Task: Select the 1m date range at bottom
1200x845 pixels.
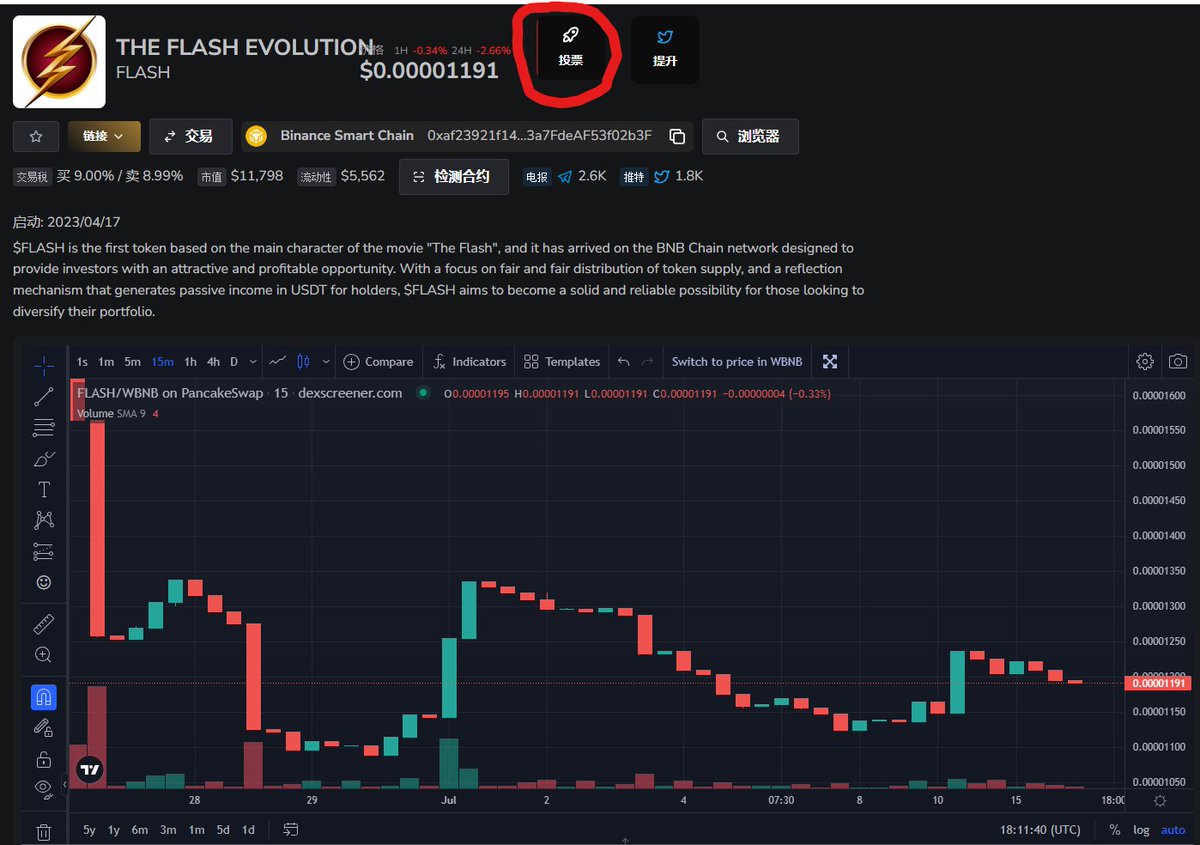Action: click(197, 830)
